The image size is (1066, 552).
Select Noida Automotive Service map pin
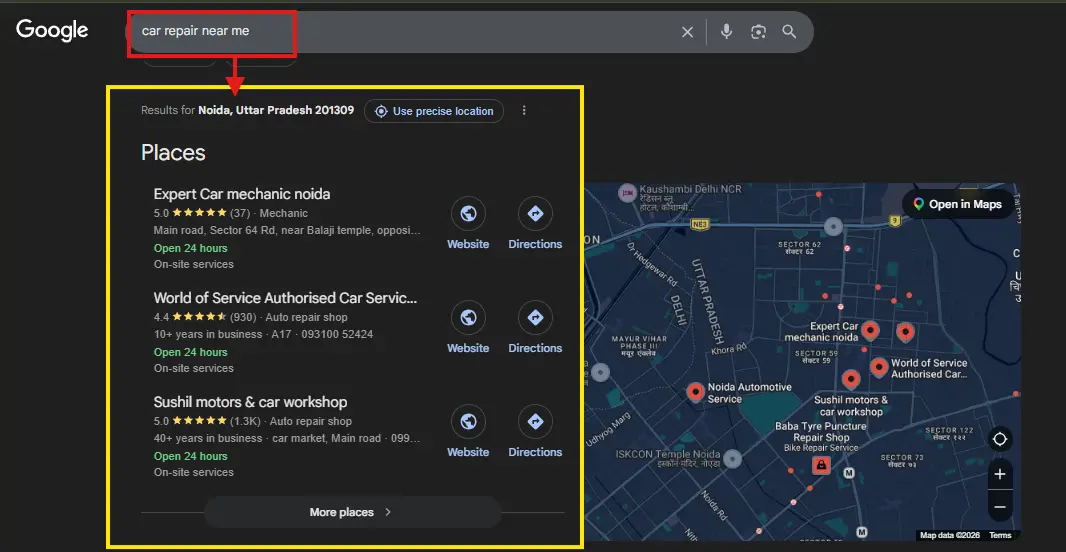695,392
